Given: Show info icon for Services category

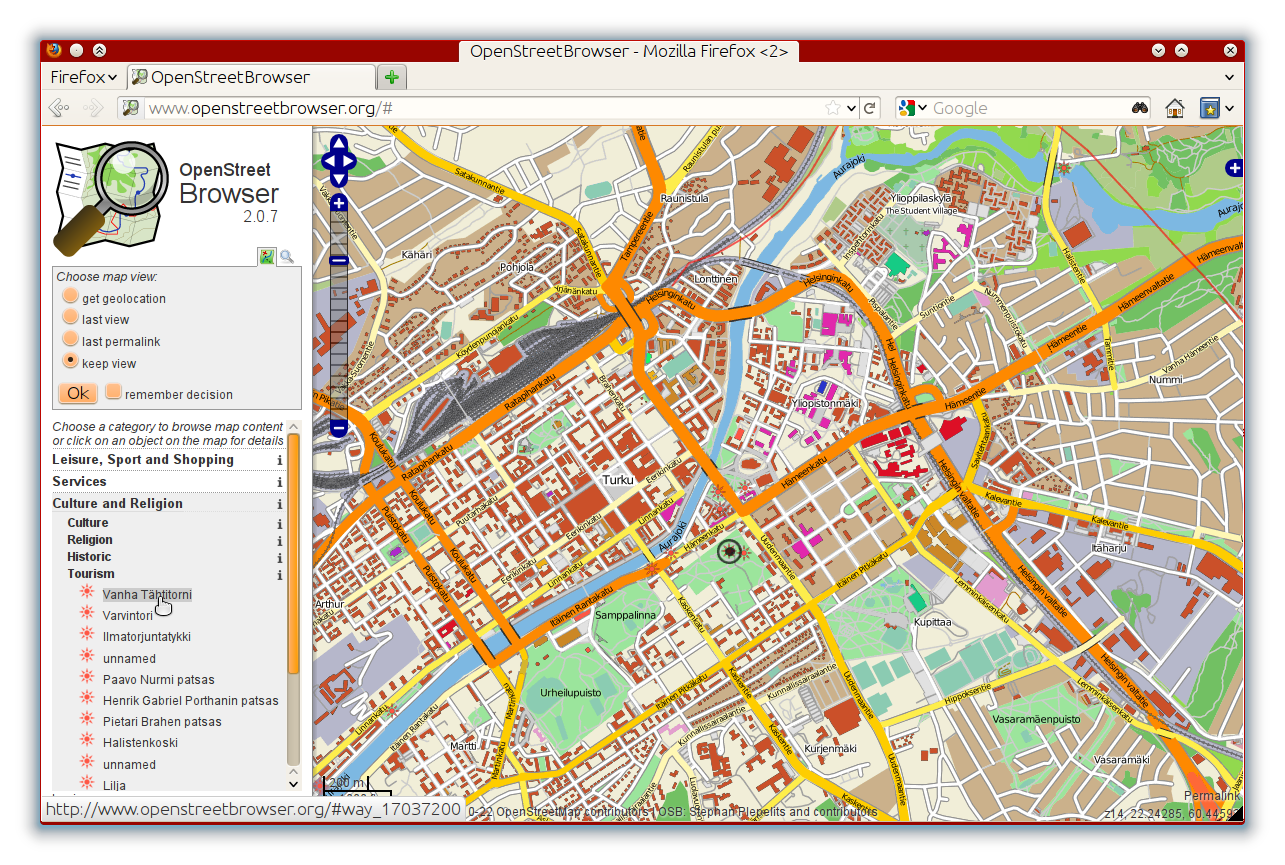Looking at the screenshot, I should 280,482.
